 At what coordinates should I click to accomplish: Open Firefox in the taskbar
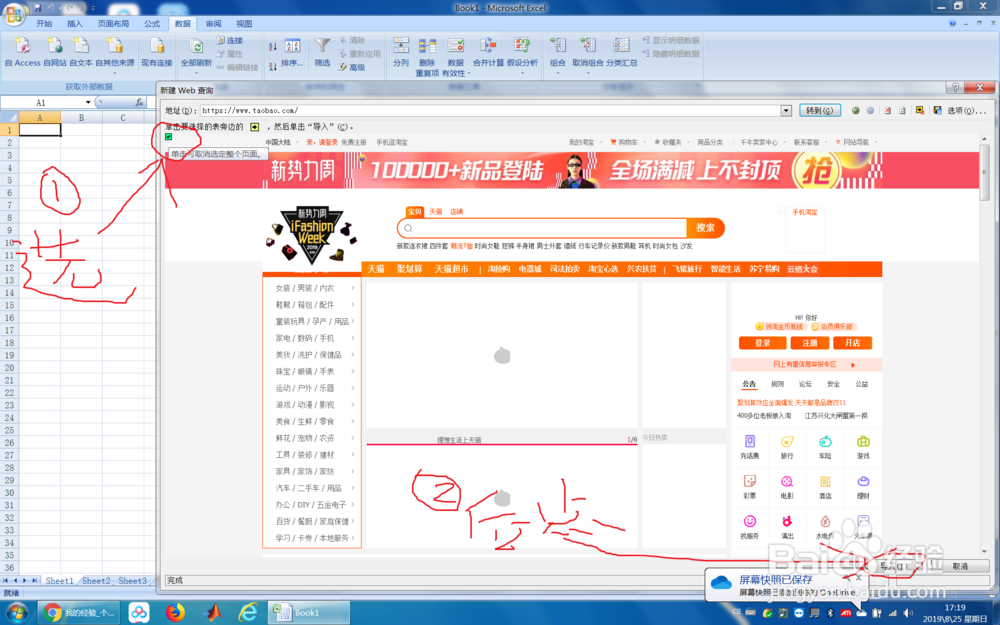click(175, 613)
